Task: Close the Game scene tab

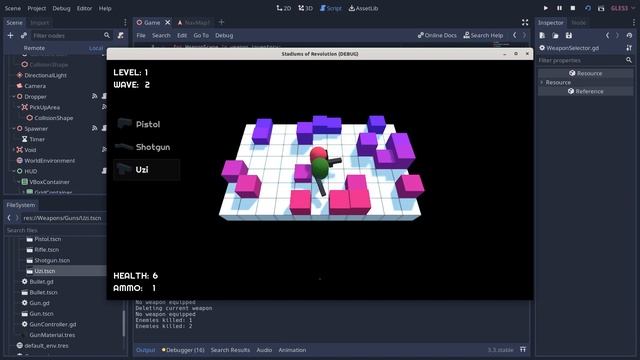Action: click(167, 22)
